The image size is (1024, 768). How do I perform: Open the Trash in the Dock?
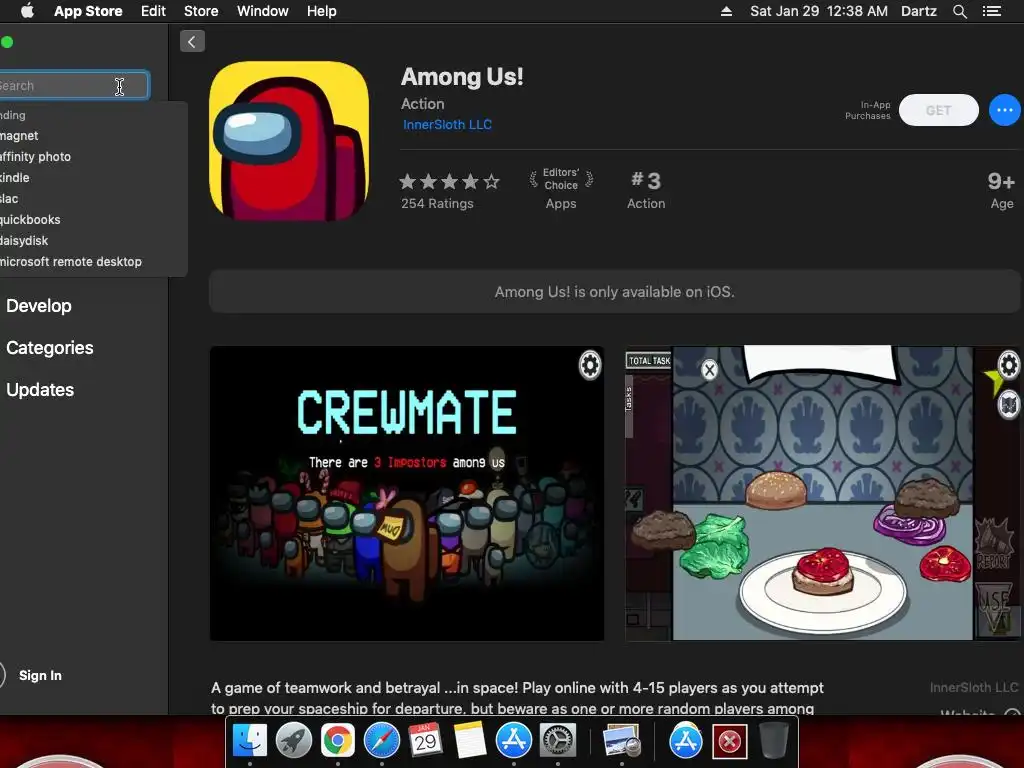point(773,741)
